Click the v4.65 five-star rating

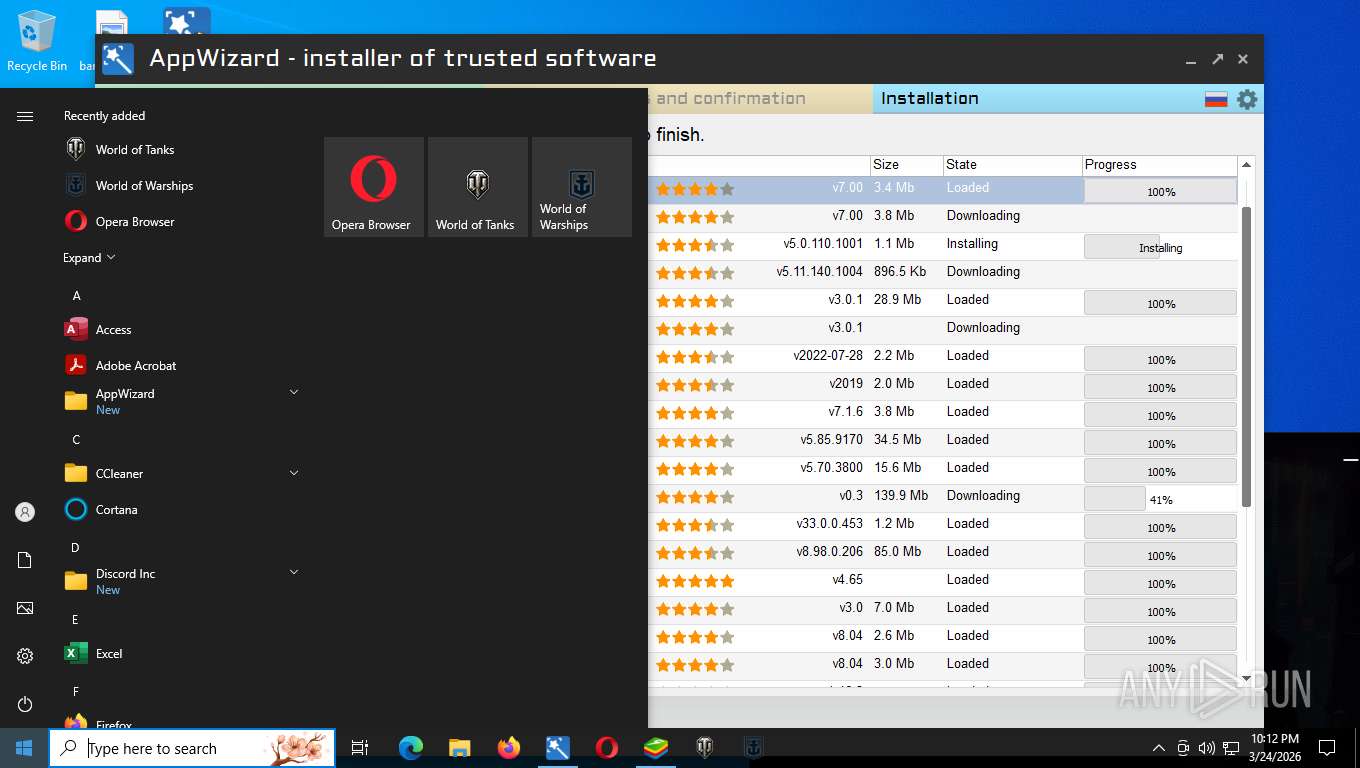coord(695,580)
